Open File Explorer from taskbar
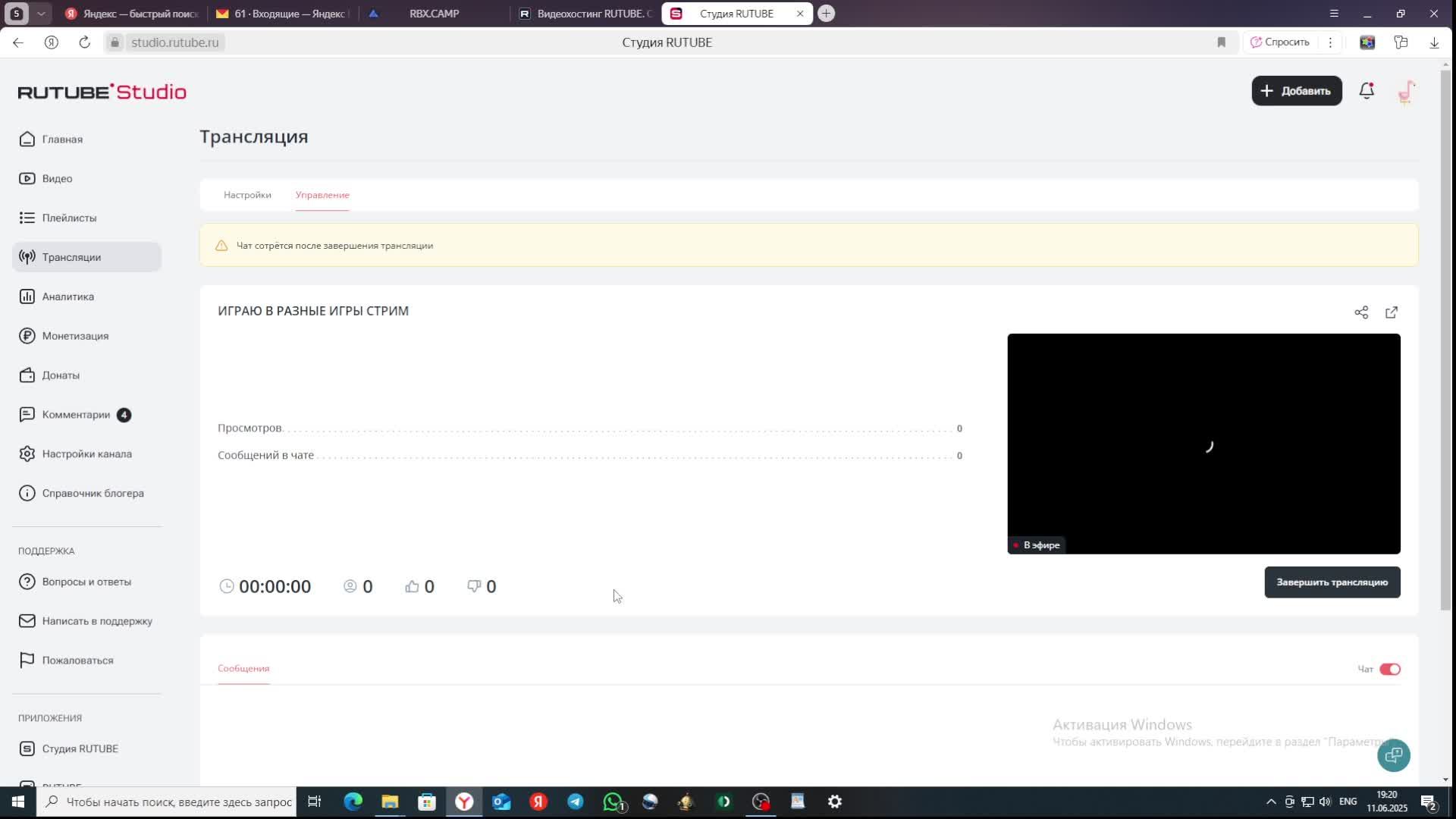 pos(390,802)
